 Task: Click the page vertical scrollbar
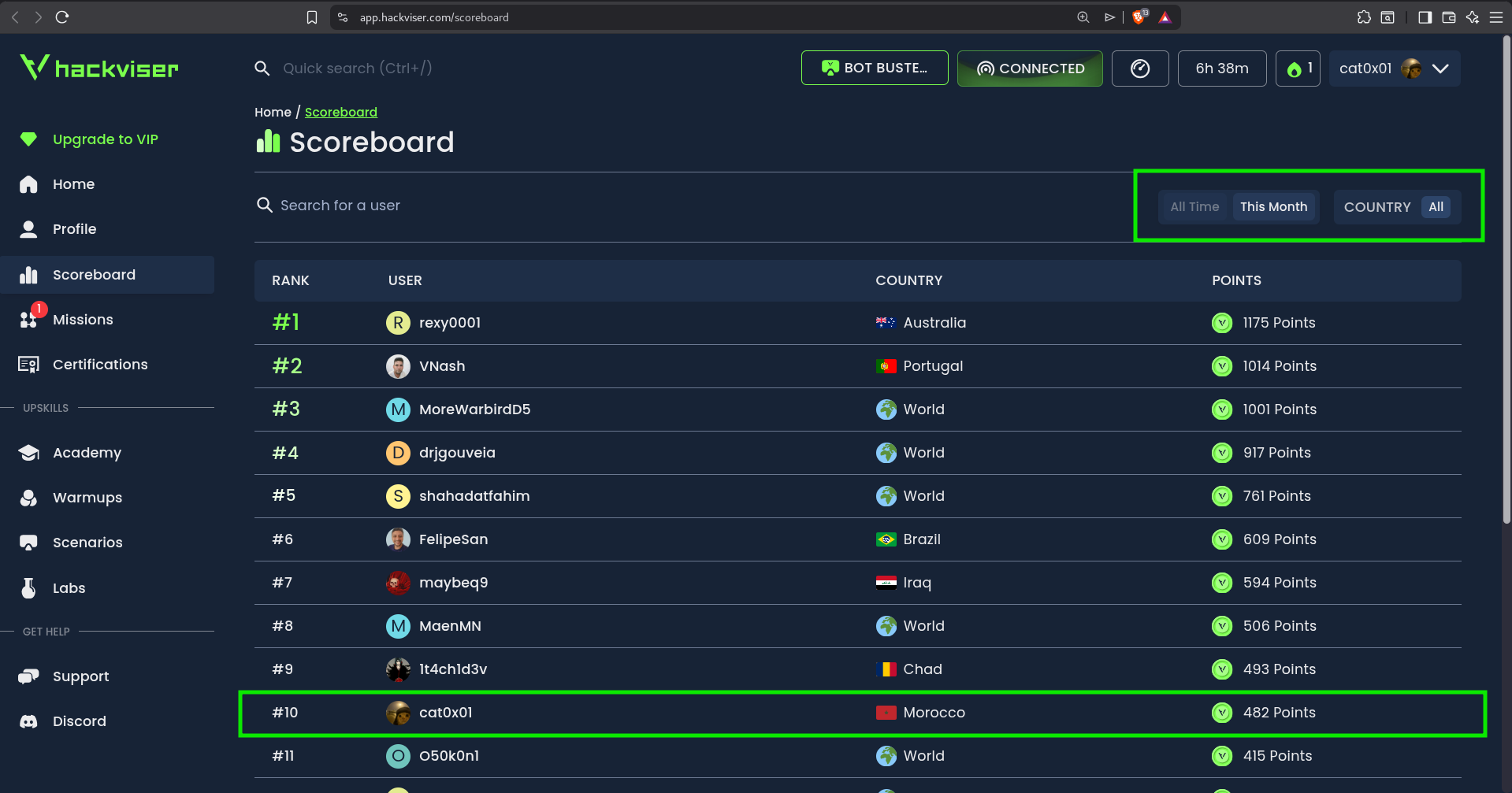click(1506, 279)
